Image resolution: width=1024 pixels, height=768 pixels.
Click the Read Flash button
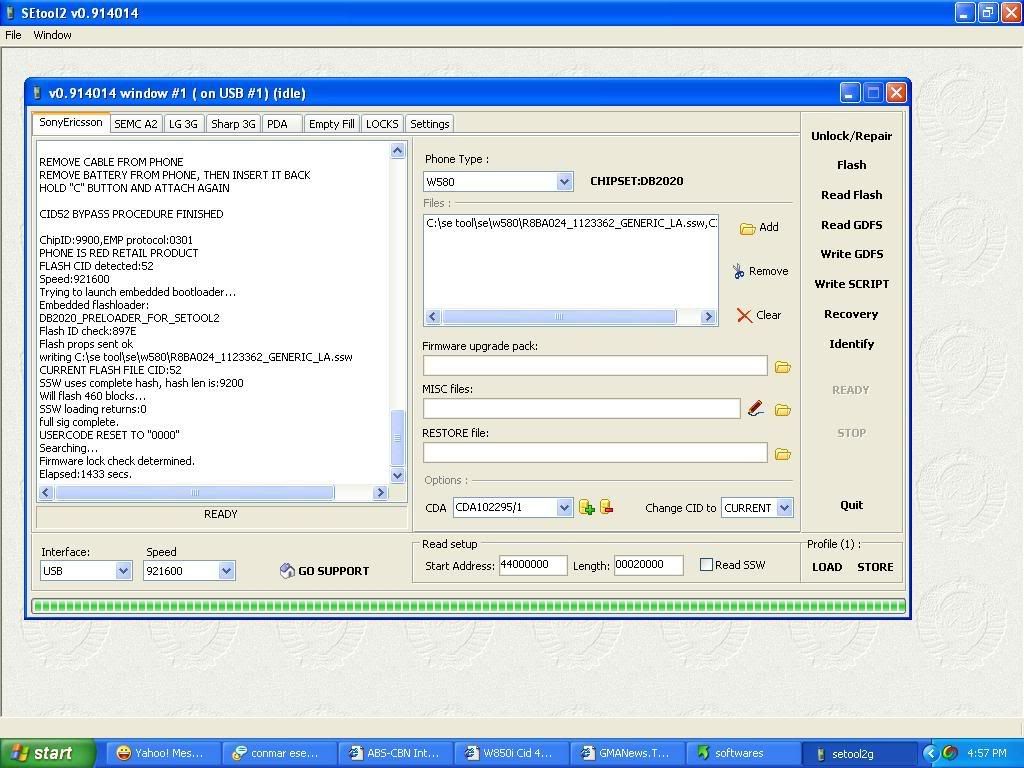click(852, 195)
